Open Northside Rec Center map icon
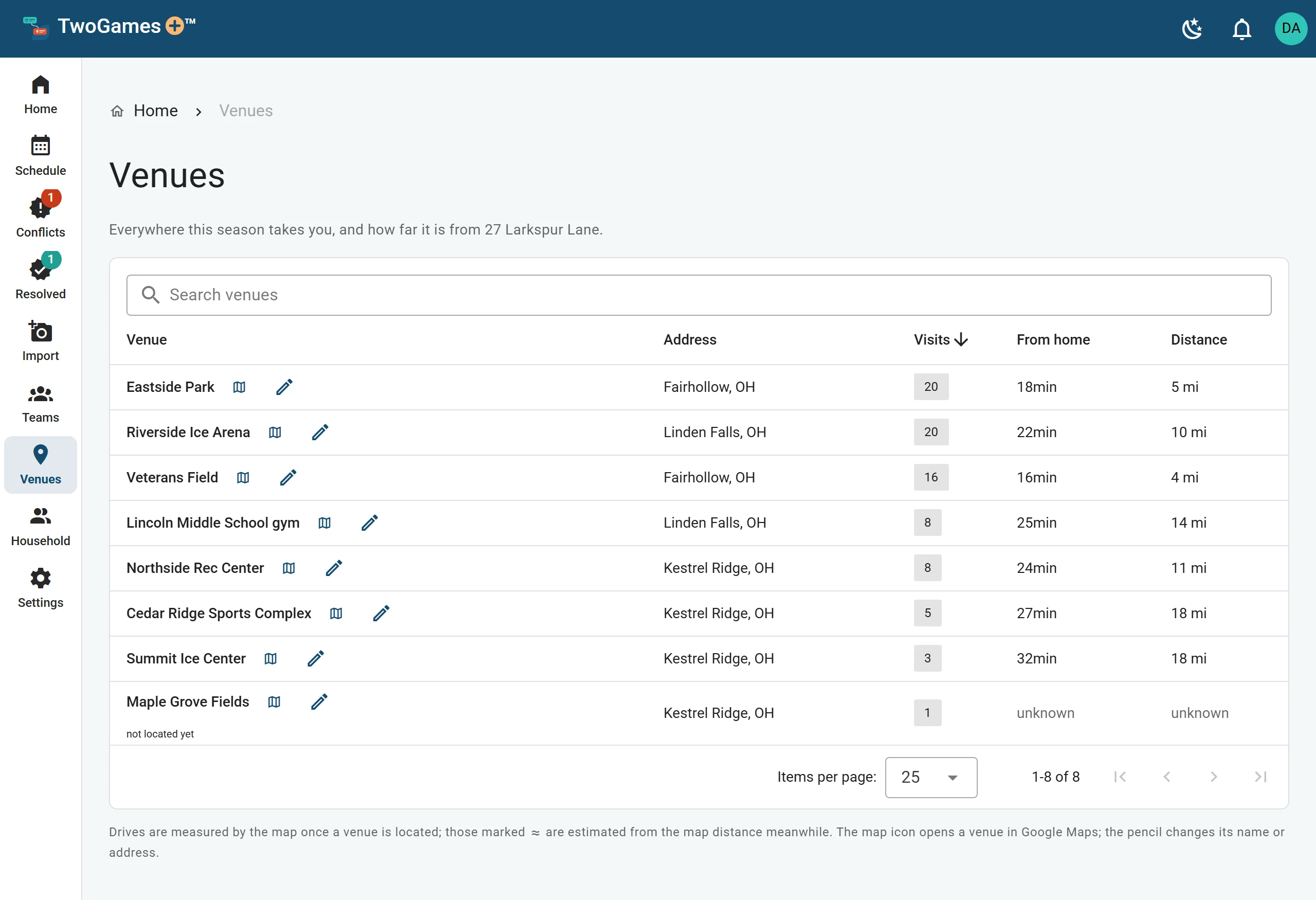 (x=289, y=568)
